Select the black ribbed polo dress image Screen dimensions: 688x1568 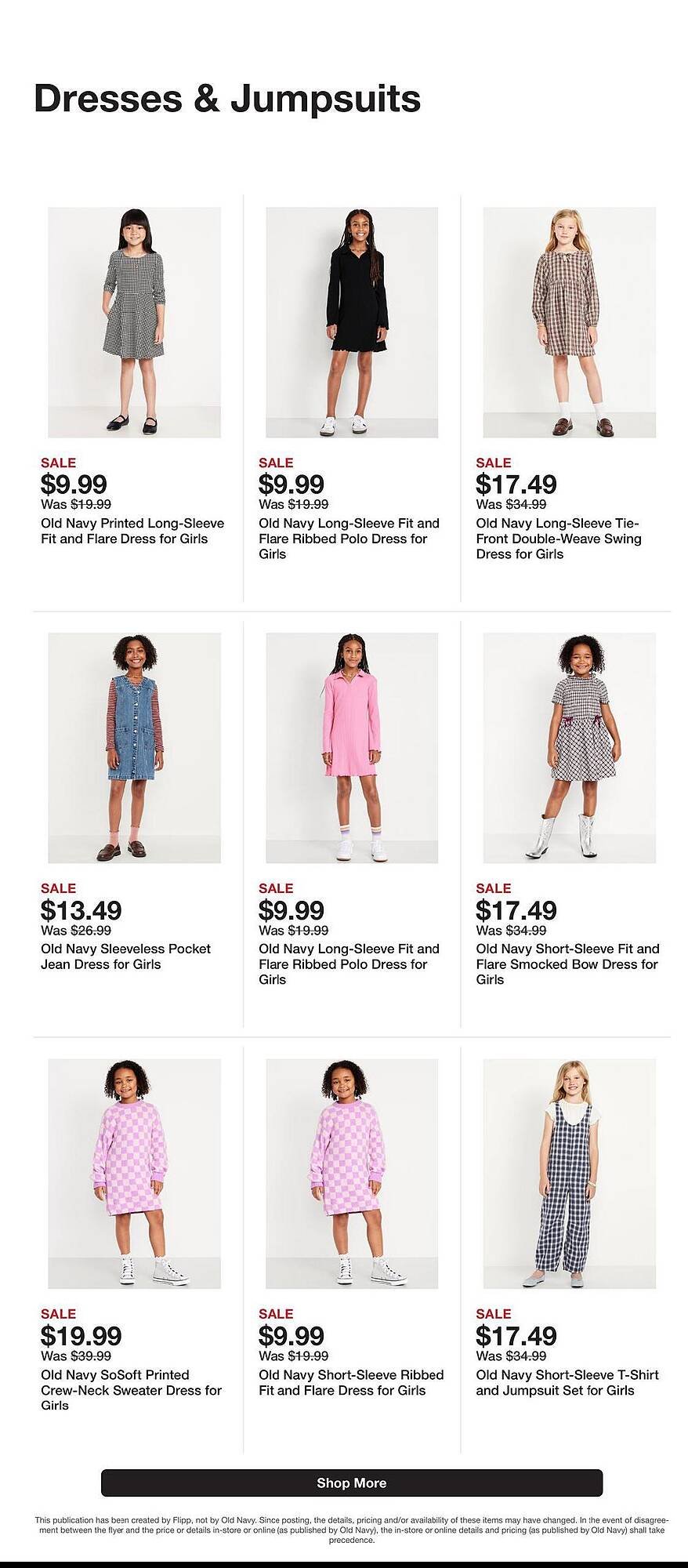(352, 322)
